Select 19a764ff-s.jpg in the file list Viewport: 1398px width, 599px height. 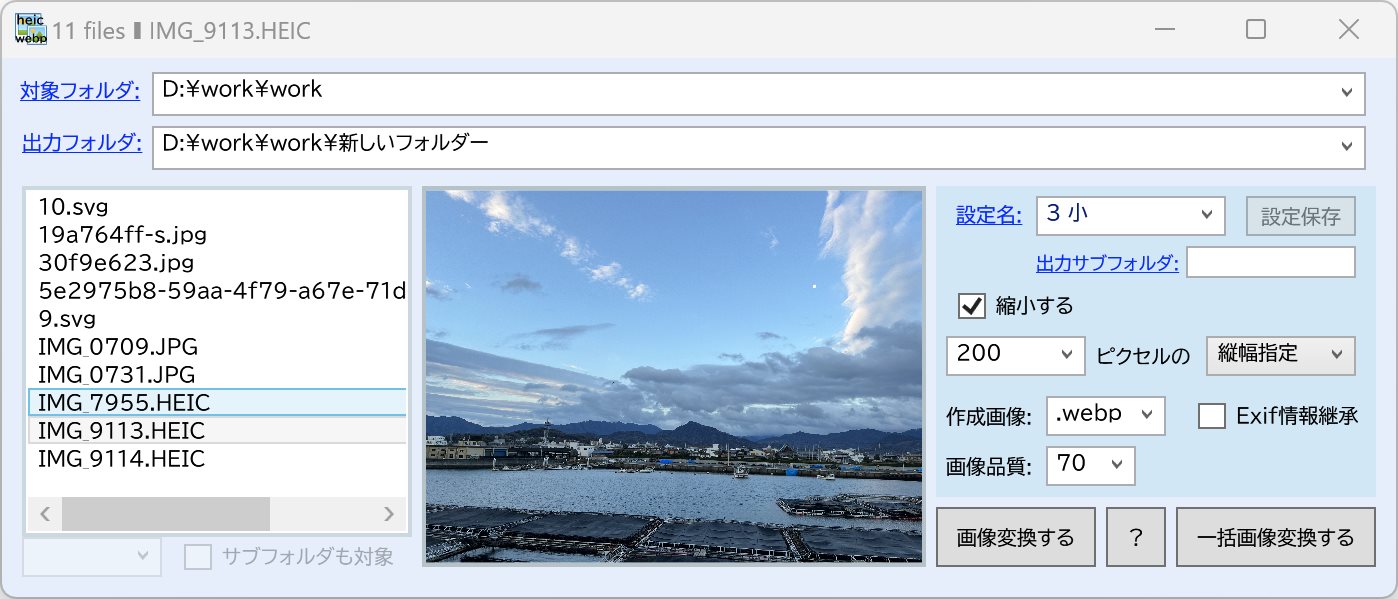(217, 235)
